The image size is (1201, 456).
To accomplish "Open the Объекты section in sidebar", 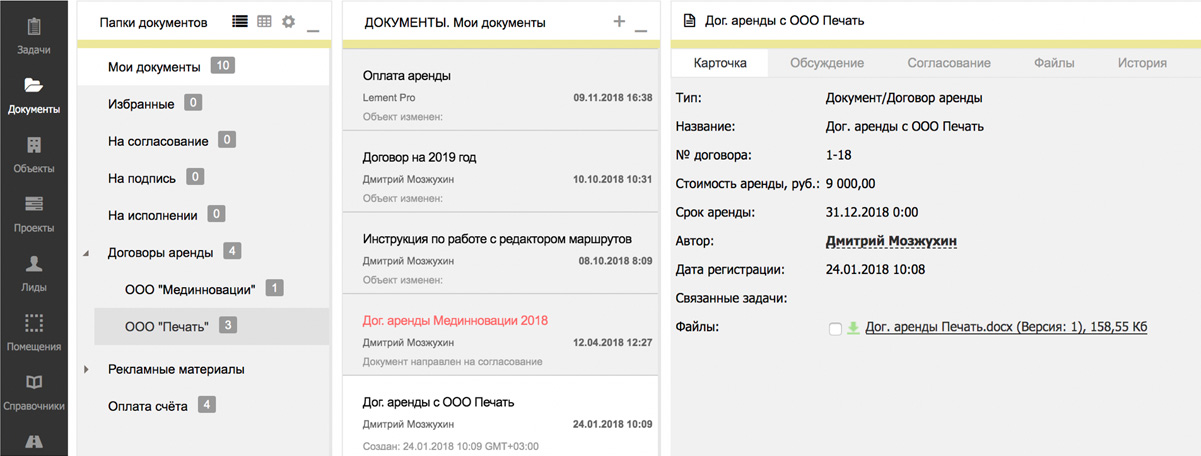I will (34, 155).
